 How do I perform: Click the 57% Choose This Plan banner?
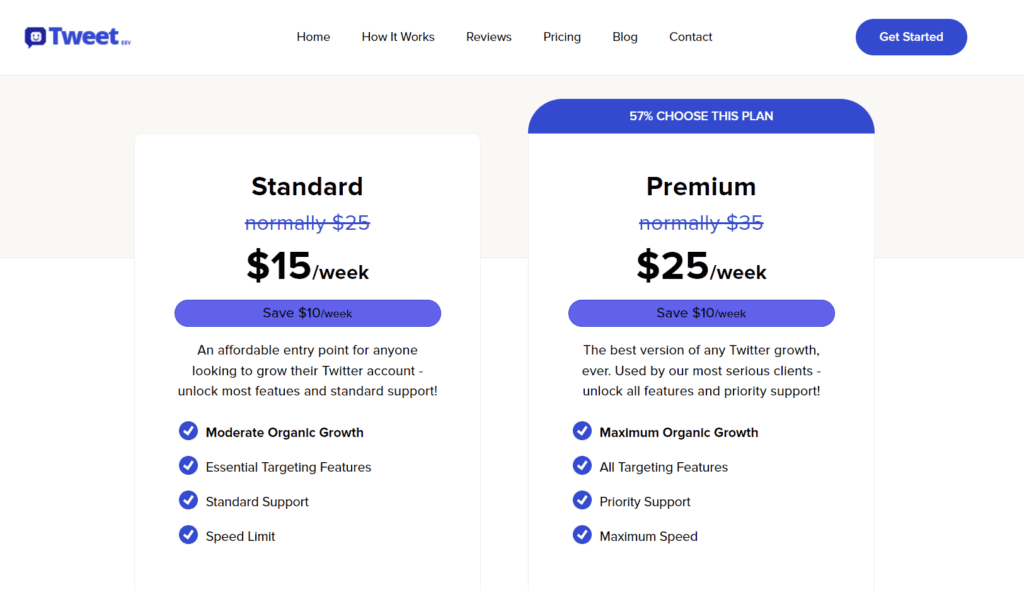pyautogui.click(x=701, y=116)
